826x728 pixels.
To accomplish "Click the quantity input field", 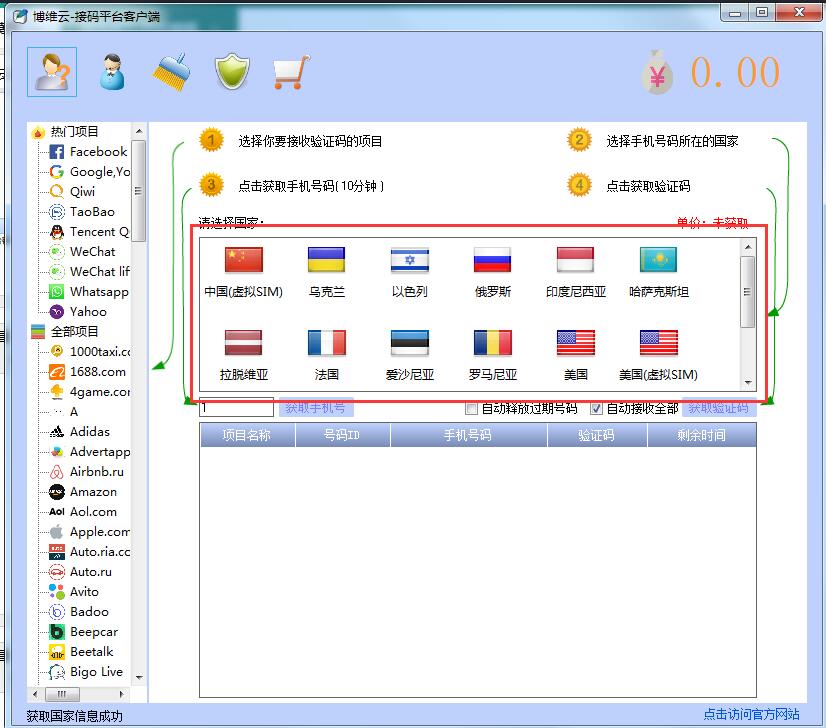I will pos(236,407).
